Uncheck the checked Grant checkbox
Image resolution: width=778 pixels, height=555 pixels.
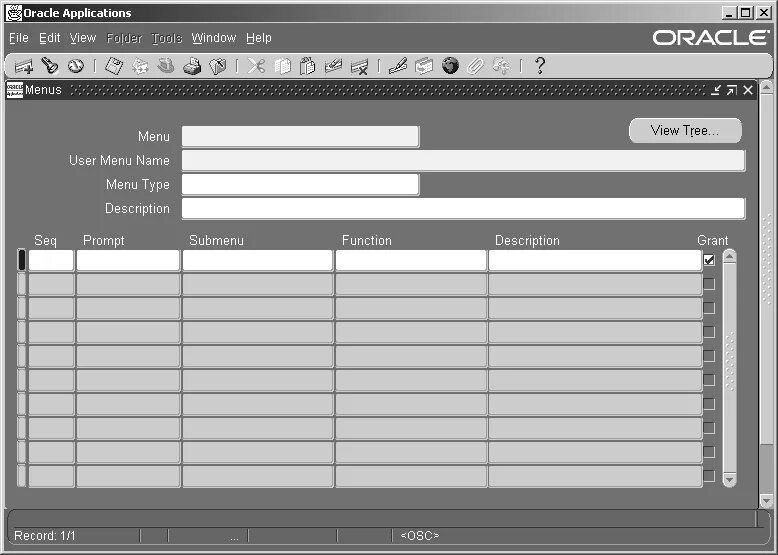point(709,260)
